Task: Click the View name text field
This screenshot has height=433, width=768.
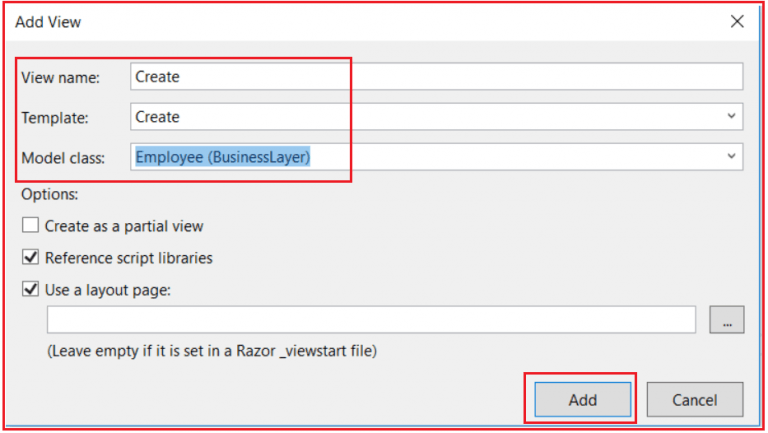Action: pos(436,76)
